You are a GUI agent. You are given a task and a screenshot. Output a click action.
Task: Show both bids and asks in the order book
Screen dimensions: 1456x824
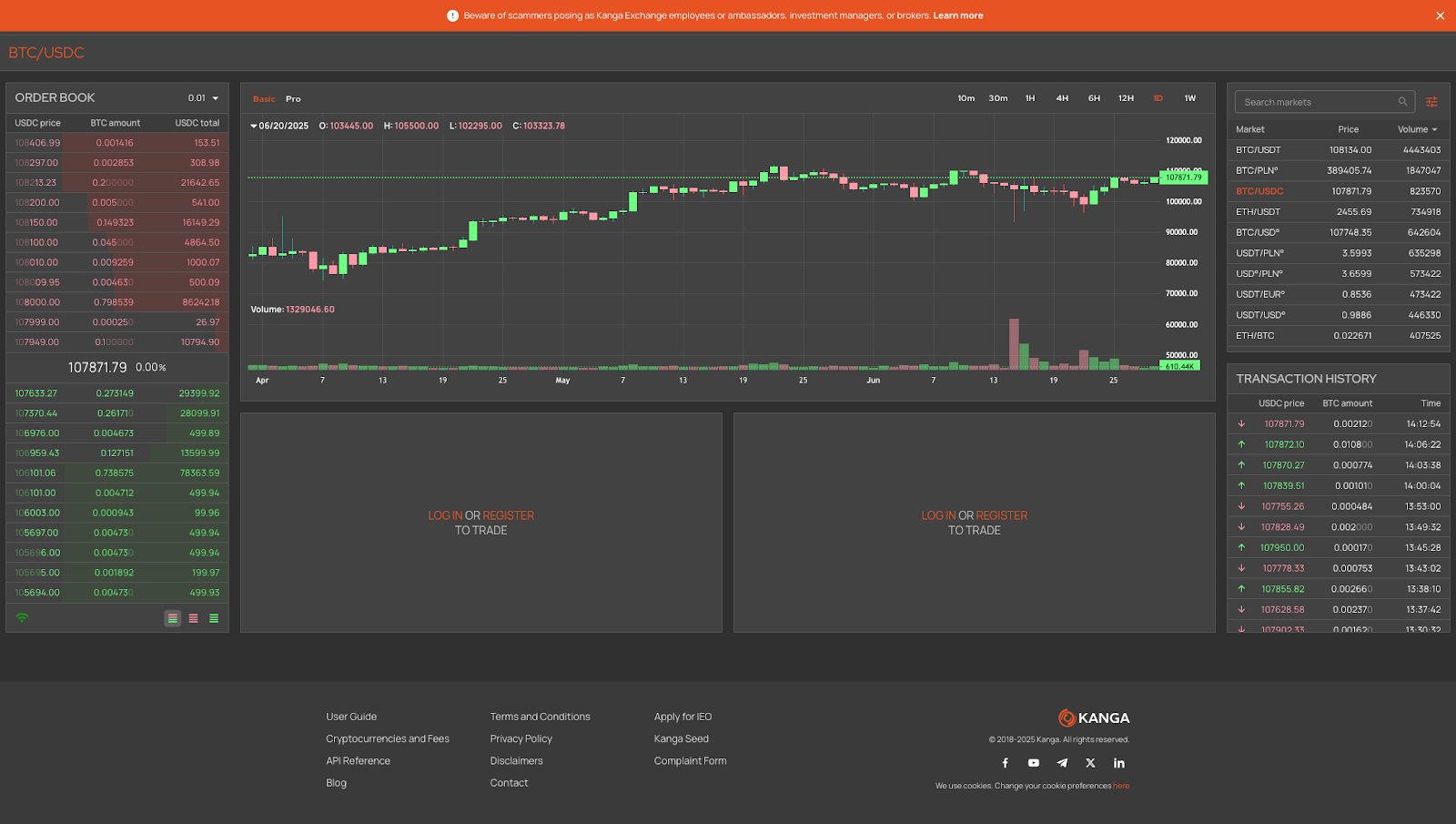(172, 618)
